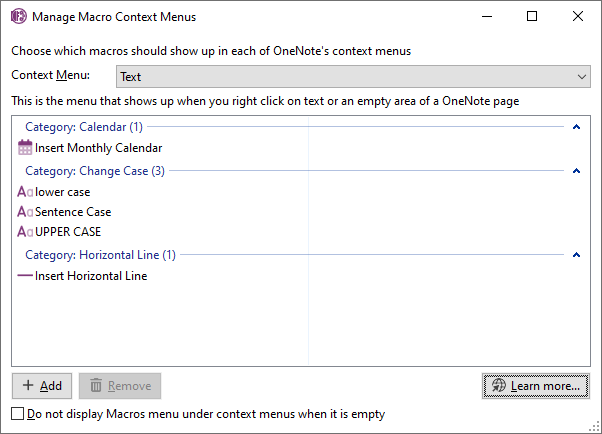Click the Aa icon next to lower case
The image size is (602, 434).
pyautogui.click(x=26, y=192)
